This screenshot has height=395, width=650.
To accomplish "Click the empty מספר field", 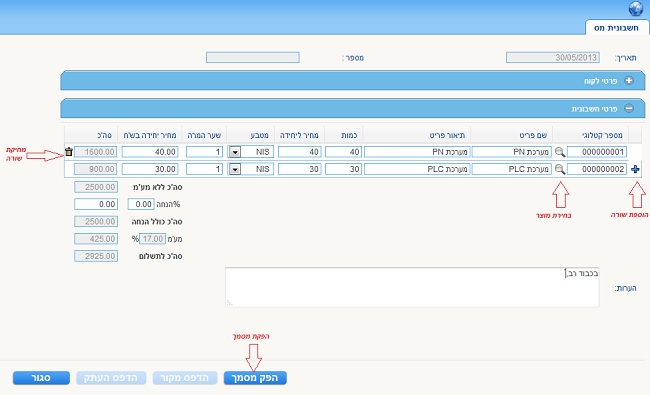I will point(253,58).
